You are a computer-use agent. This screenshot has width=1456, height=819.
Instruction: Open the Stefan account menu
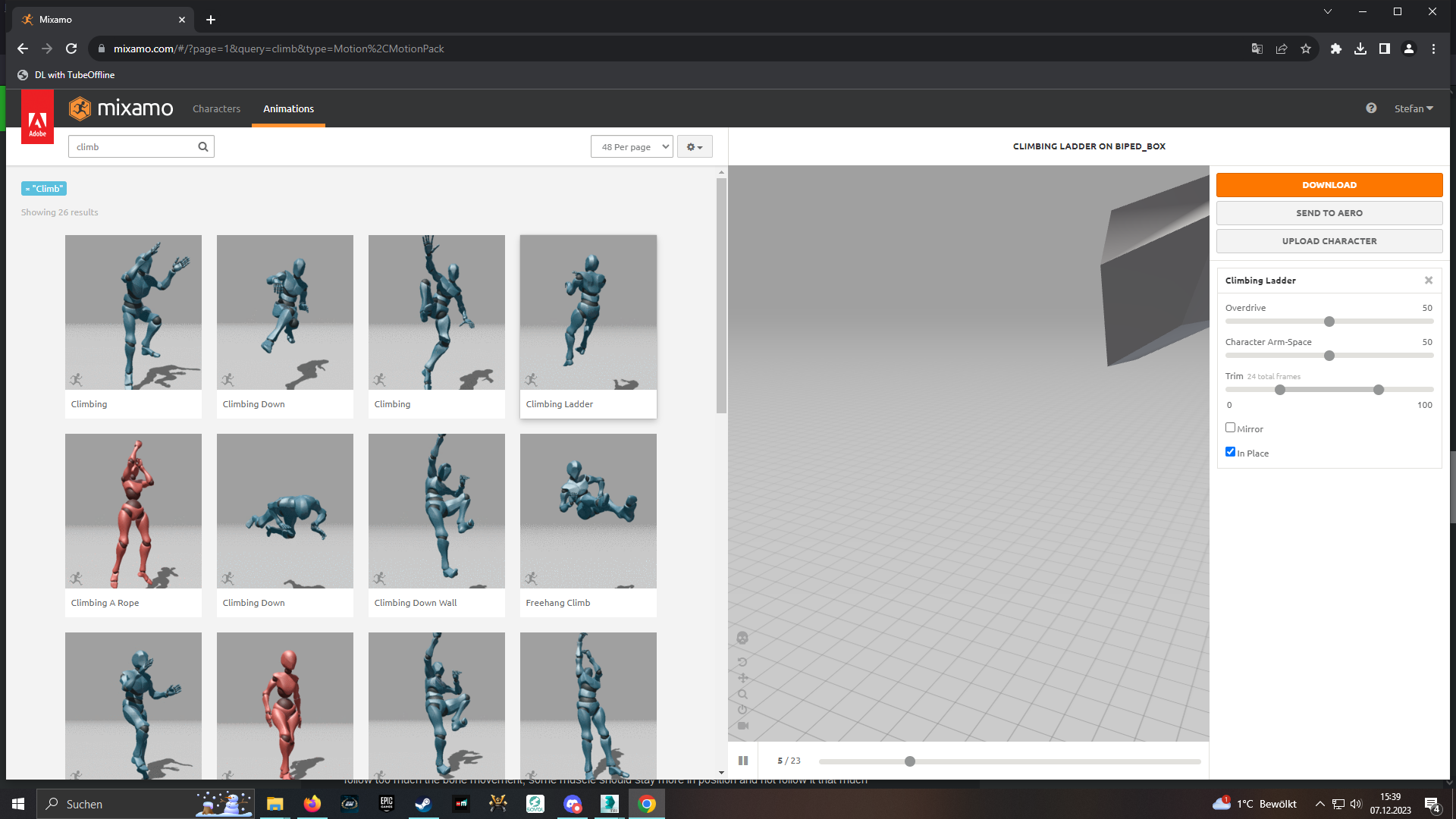(x=1414, y=108)
